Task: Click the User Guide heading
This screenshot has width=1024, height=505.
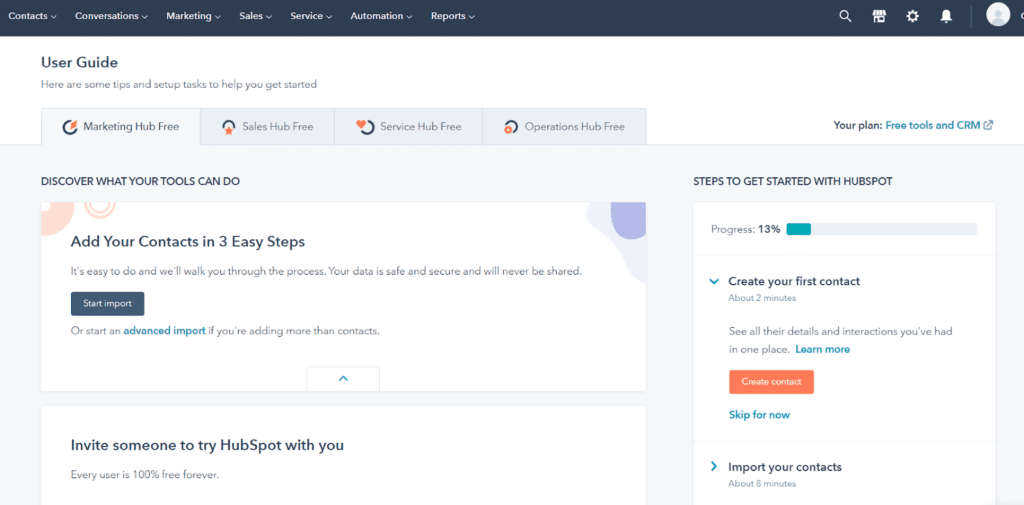Action: (x=79, y=63)
